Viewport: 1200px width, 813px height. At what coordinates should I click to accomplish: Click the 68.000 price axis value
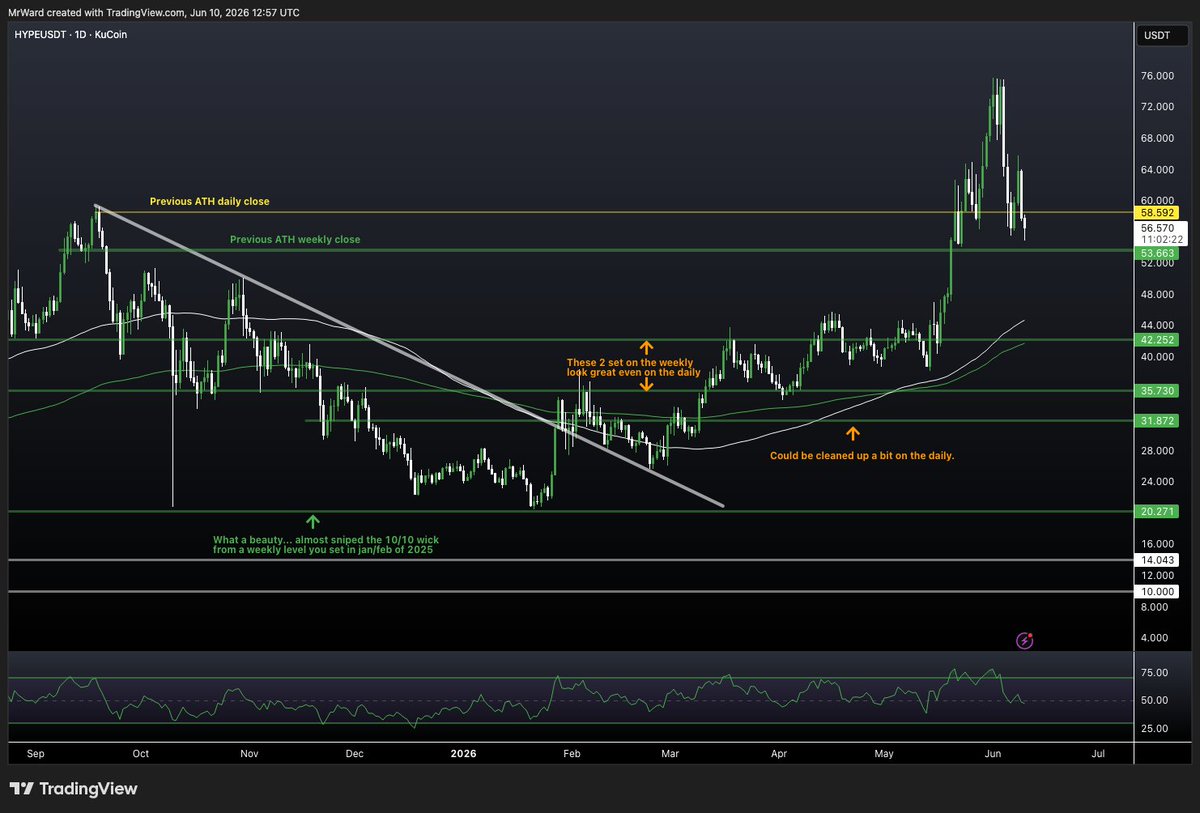[x=1157, y=138]
